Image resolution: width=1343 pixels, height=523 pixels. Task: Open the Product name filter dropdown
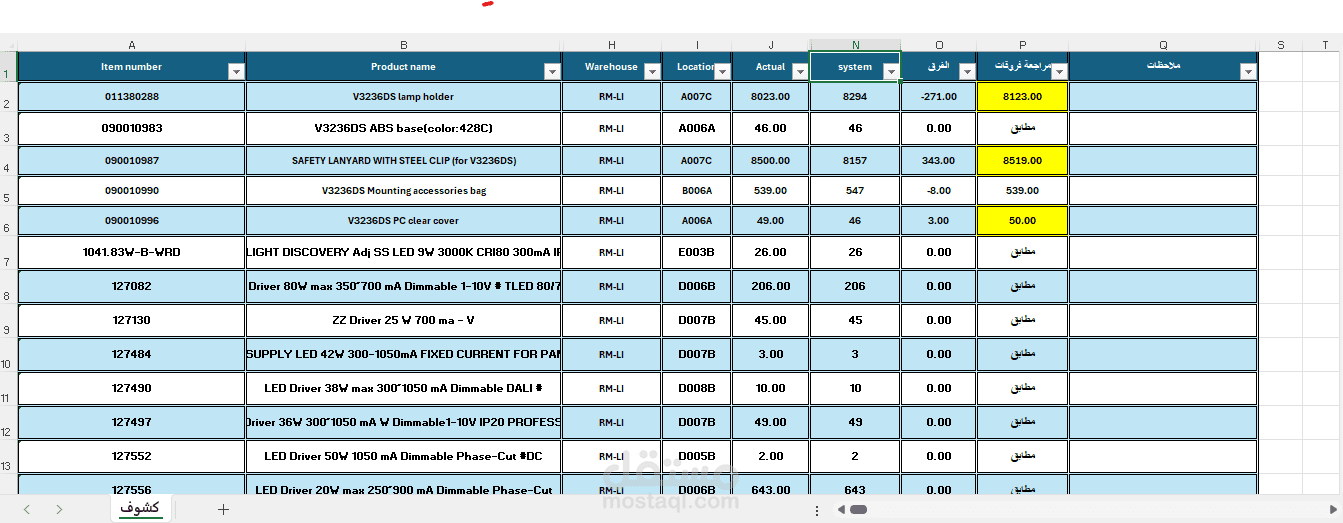(x=552, y=71)
